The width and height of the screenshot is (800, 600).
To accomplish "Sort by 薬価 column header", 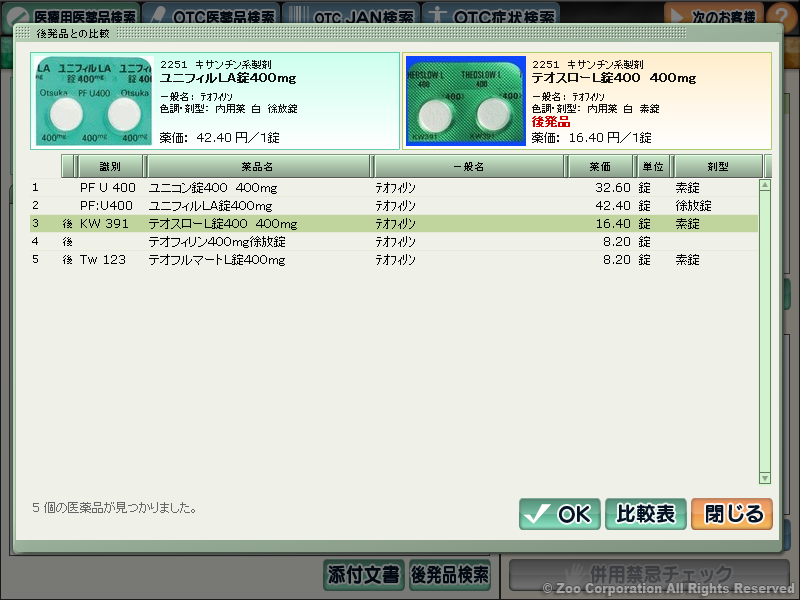I will pyautogui.click(x=600, y=166).
